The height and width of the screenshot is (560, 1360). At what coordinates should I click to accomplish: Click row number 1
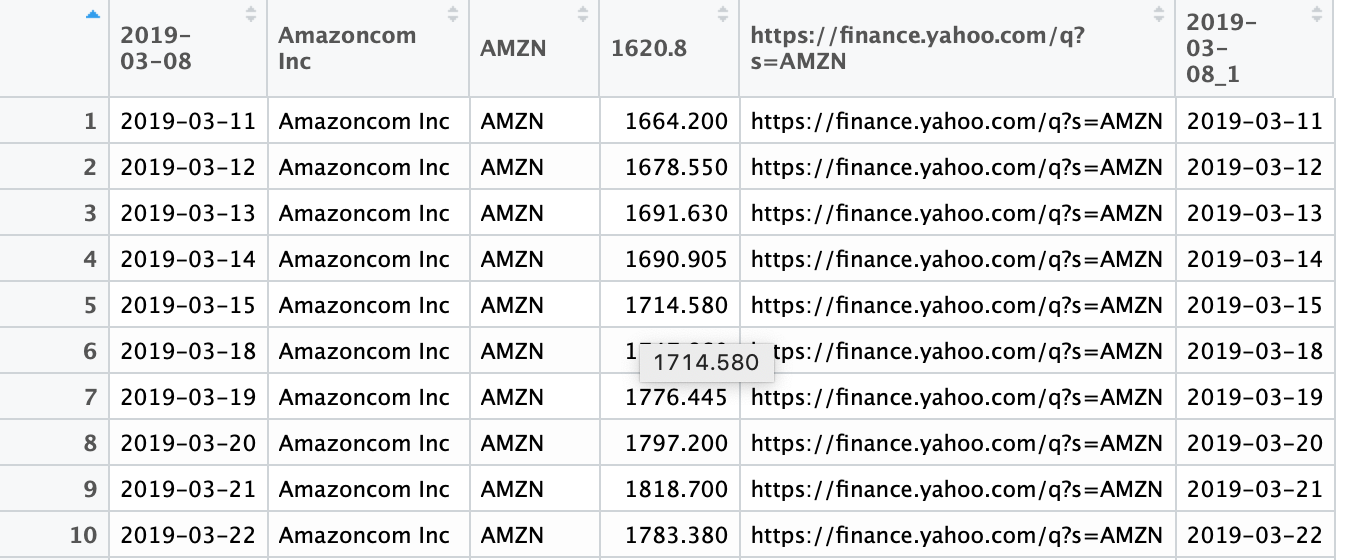90,122
